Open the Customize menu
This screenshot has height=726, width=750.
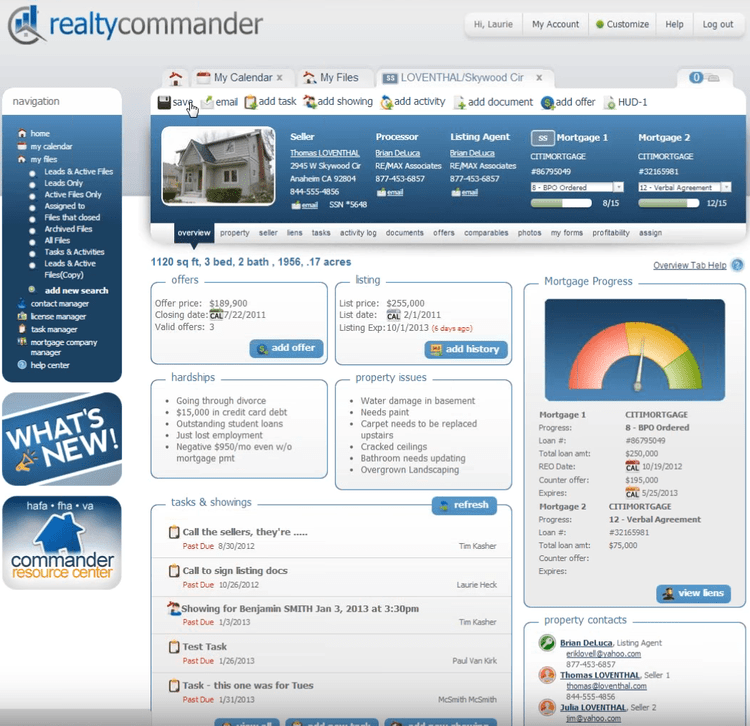[x=622, y=24]
